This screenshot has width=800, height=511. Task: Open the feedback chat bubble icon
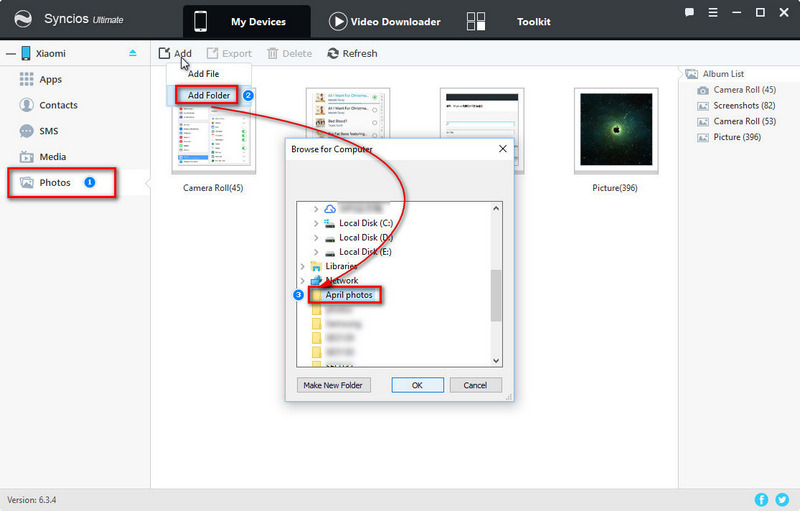689,12
